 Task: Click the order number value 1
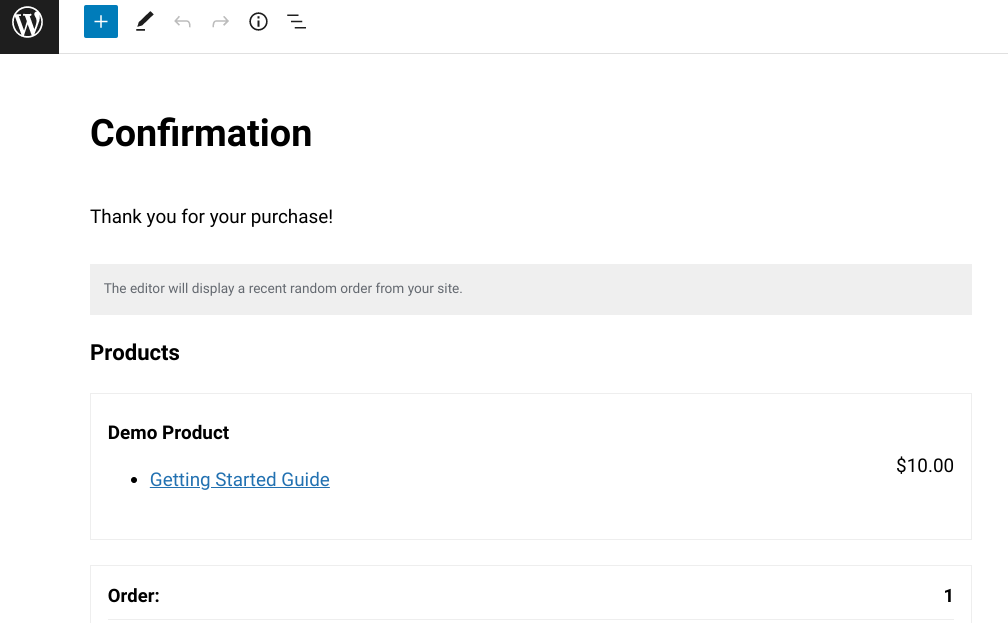pos(947,595)
